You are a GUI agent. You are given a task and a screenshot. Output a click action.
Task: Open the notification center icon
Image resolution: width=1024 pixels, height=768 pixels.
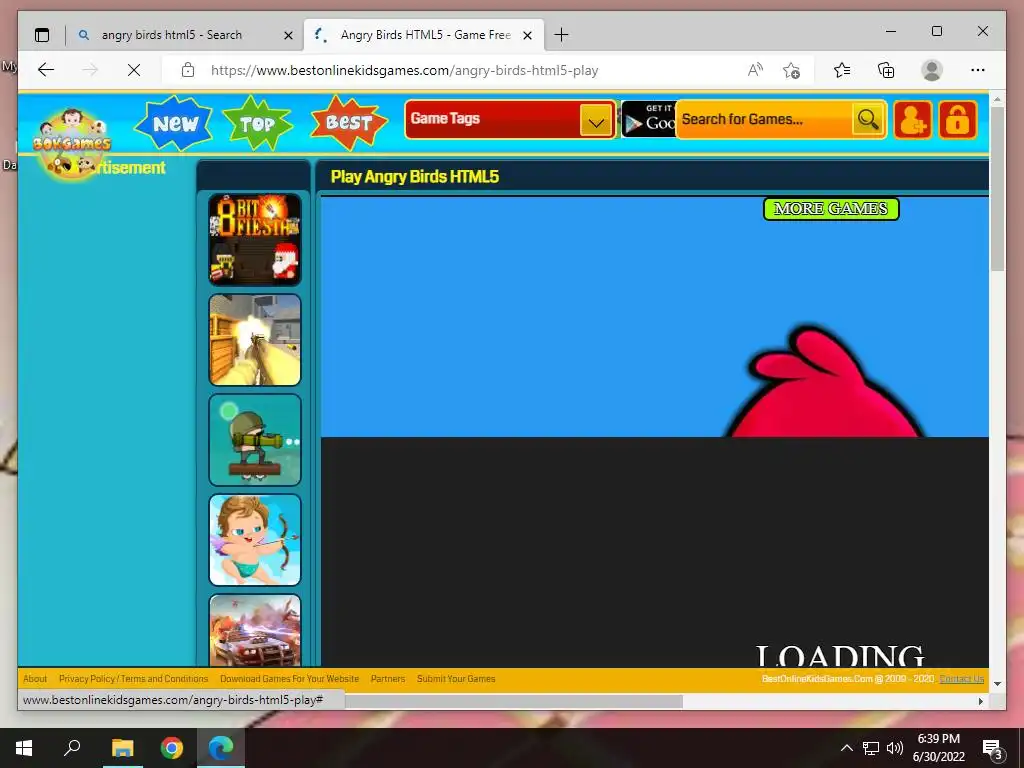click(x=992, y=748)
